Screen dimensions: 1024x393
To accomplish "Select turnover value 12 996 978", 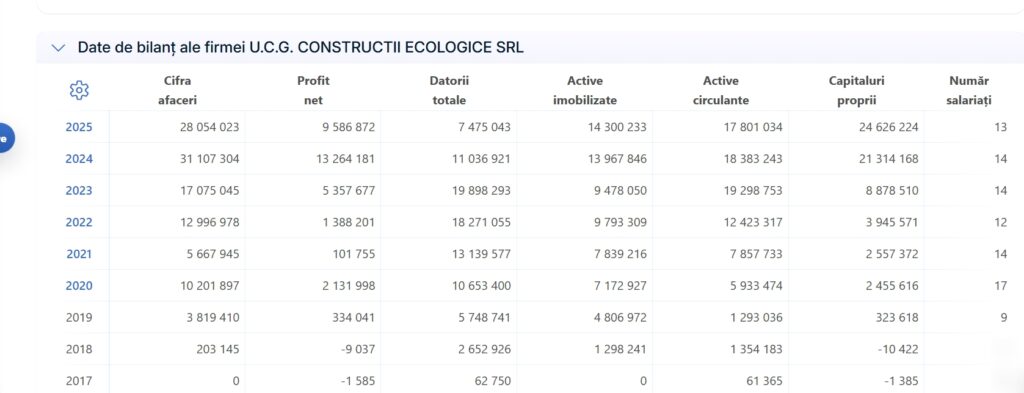I will (210, 222).
